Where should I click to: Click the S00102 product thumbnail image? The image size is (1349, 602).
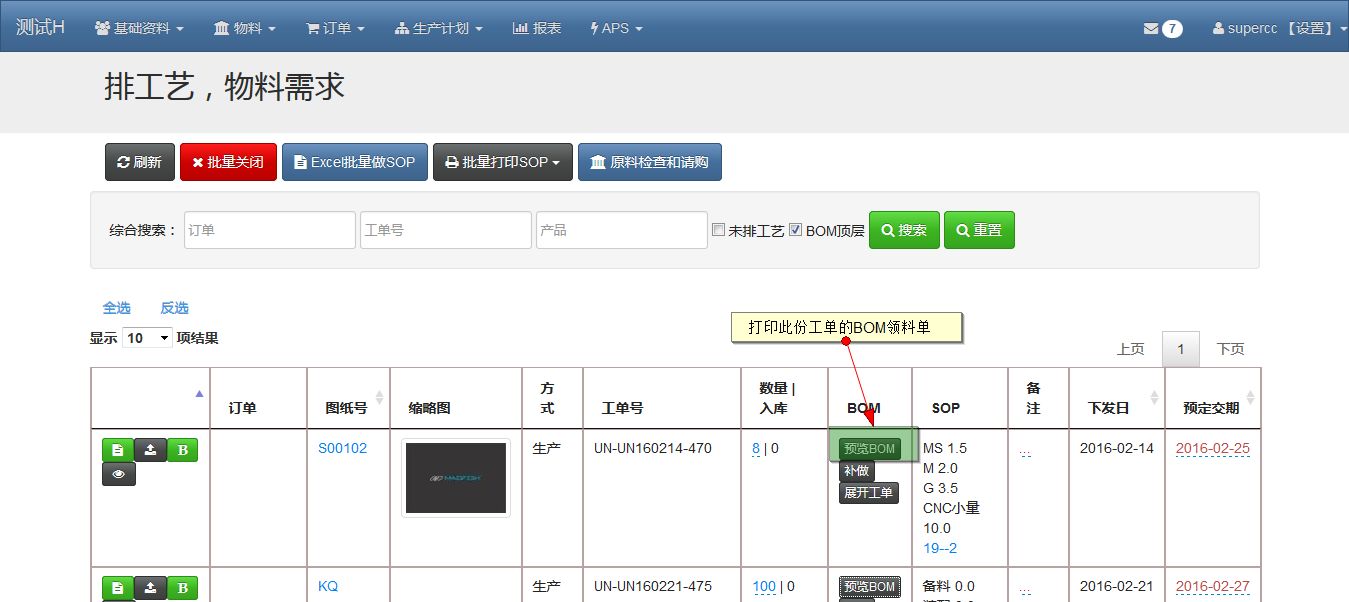point(456,478)
